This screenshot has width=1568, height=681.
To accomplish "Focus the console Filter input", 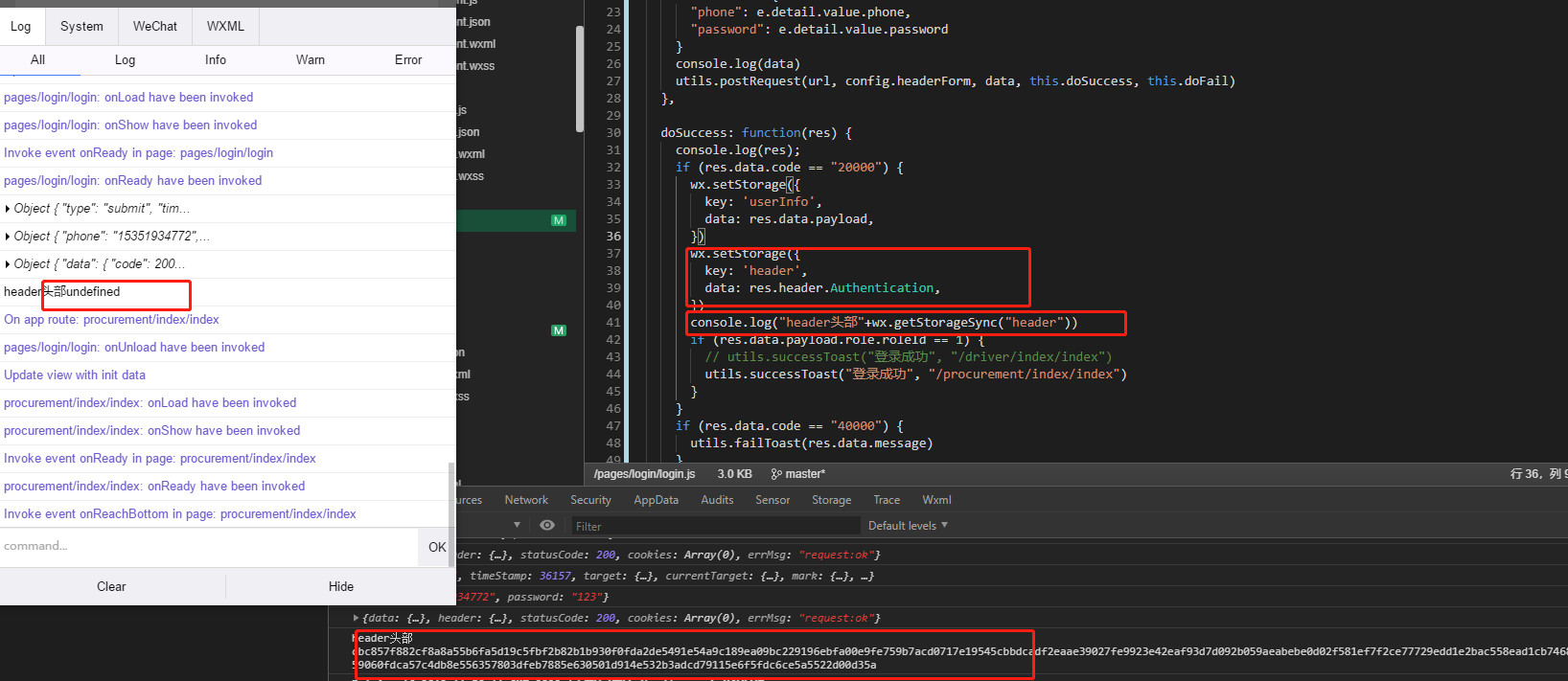I will tap(715, 526).
